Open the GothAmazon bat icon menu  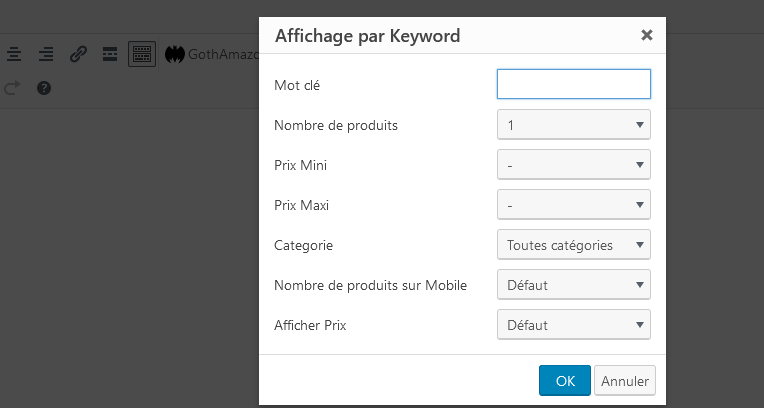174,54
